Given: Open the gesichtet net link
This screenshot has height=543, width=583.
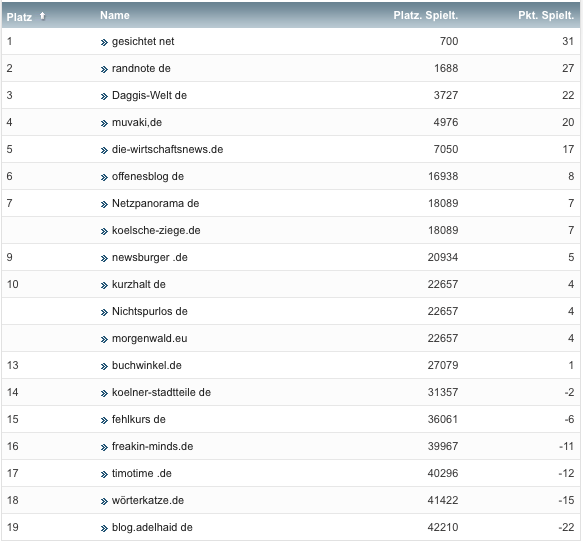Looking at the screenshot, I should [143, 41].
